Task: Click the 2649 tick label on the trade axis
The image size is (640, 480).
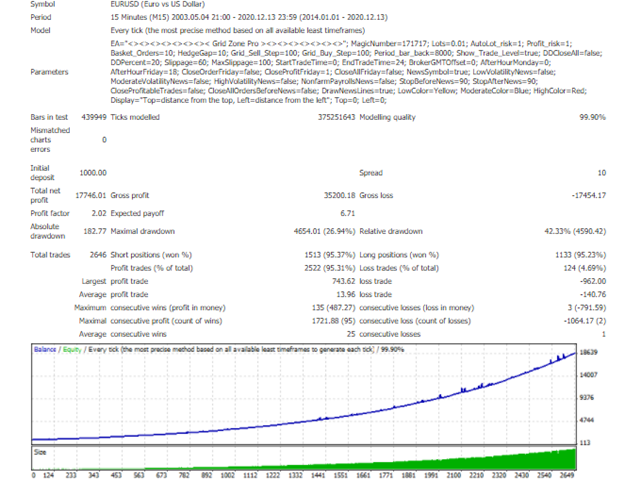Action: [567, 476]
